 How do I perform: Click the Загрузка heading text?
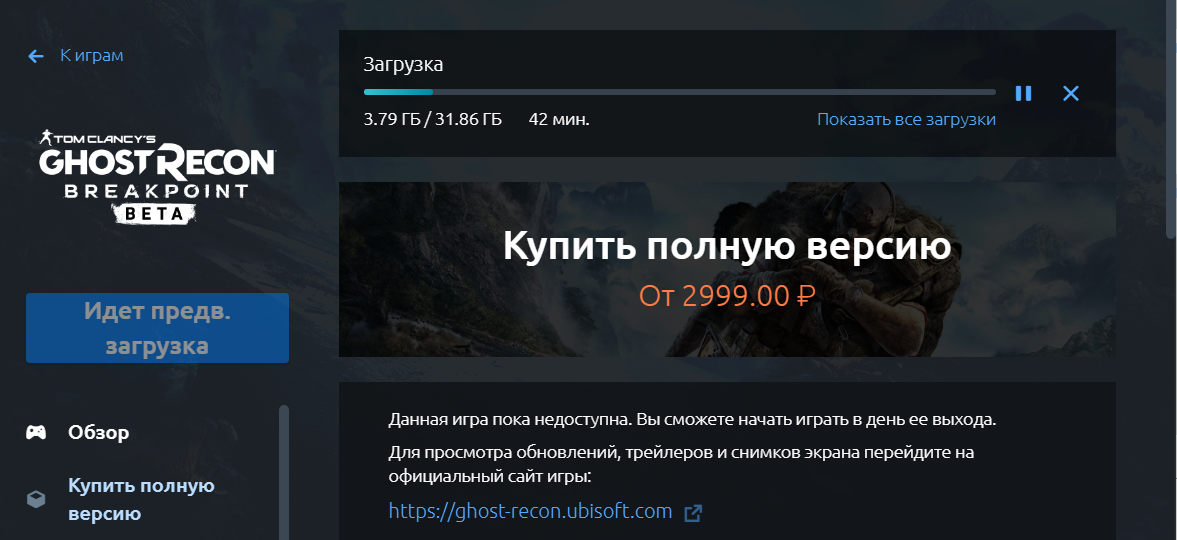[403, 65]
